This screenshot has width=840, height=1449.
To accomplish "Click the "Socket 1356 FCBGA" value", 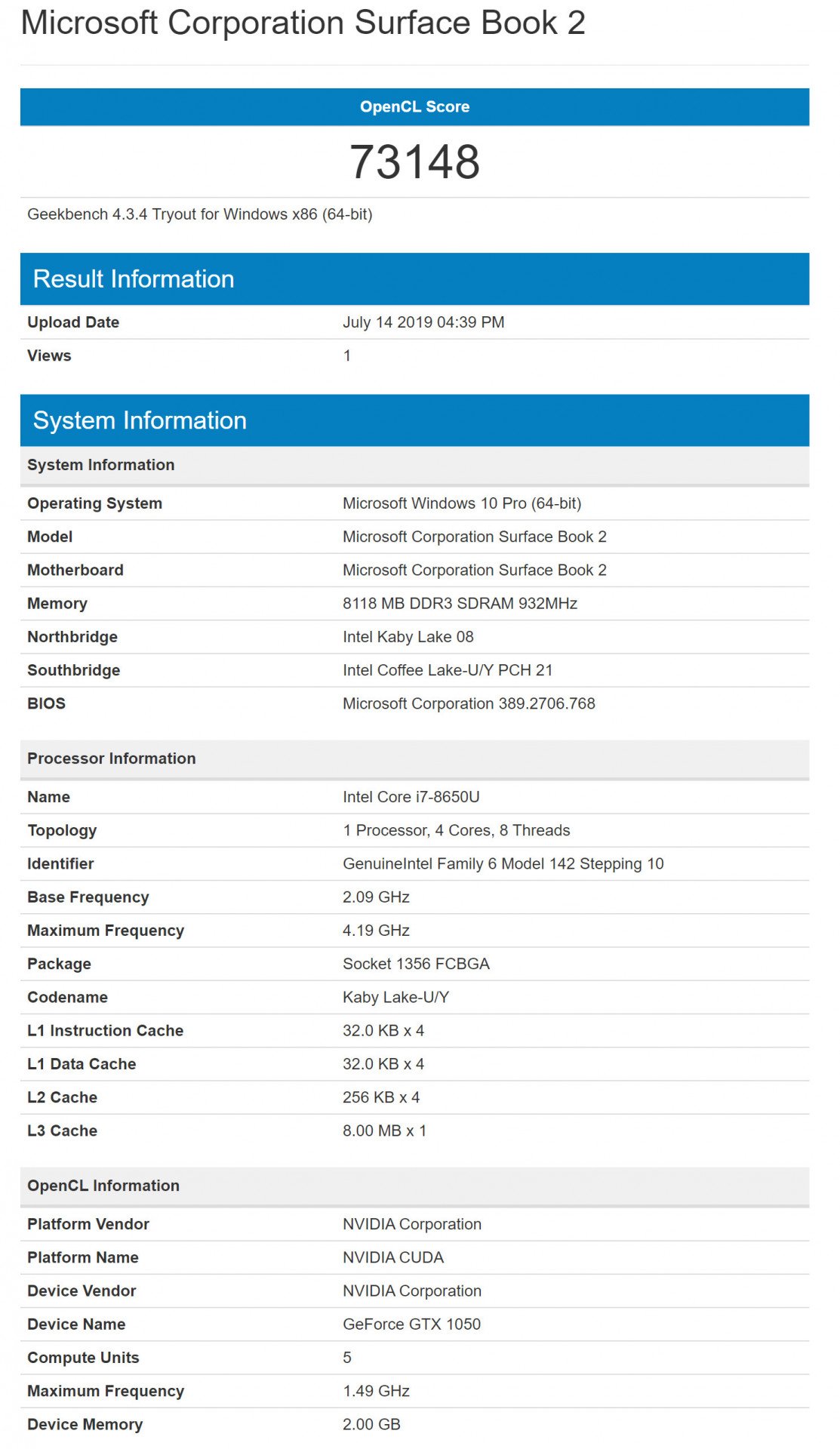I will pos(416,964).
